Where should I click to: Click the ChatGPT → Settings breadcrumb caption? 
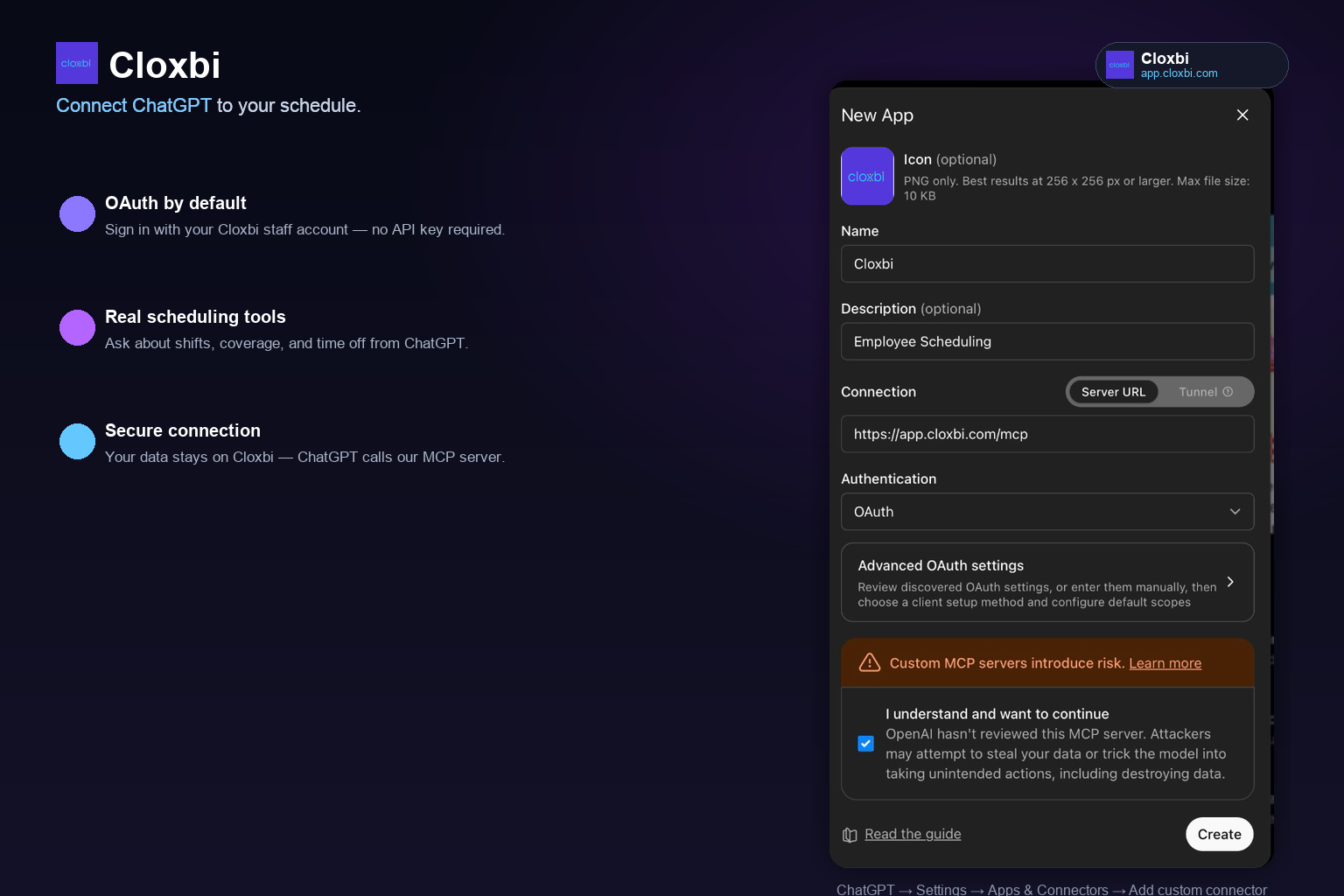pos(1052,889)
